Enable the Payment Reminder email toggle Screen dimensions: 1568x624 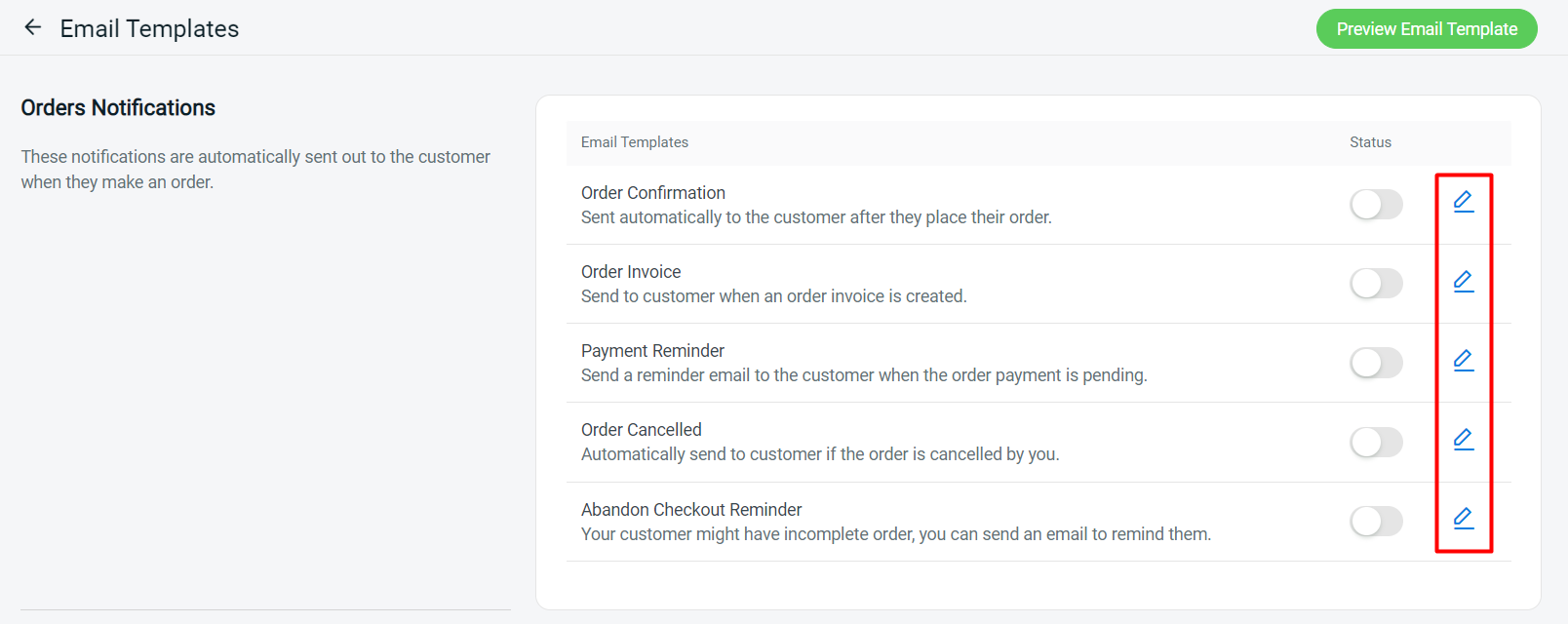1376,362
